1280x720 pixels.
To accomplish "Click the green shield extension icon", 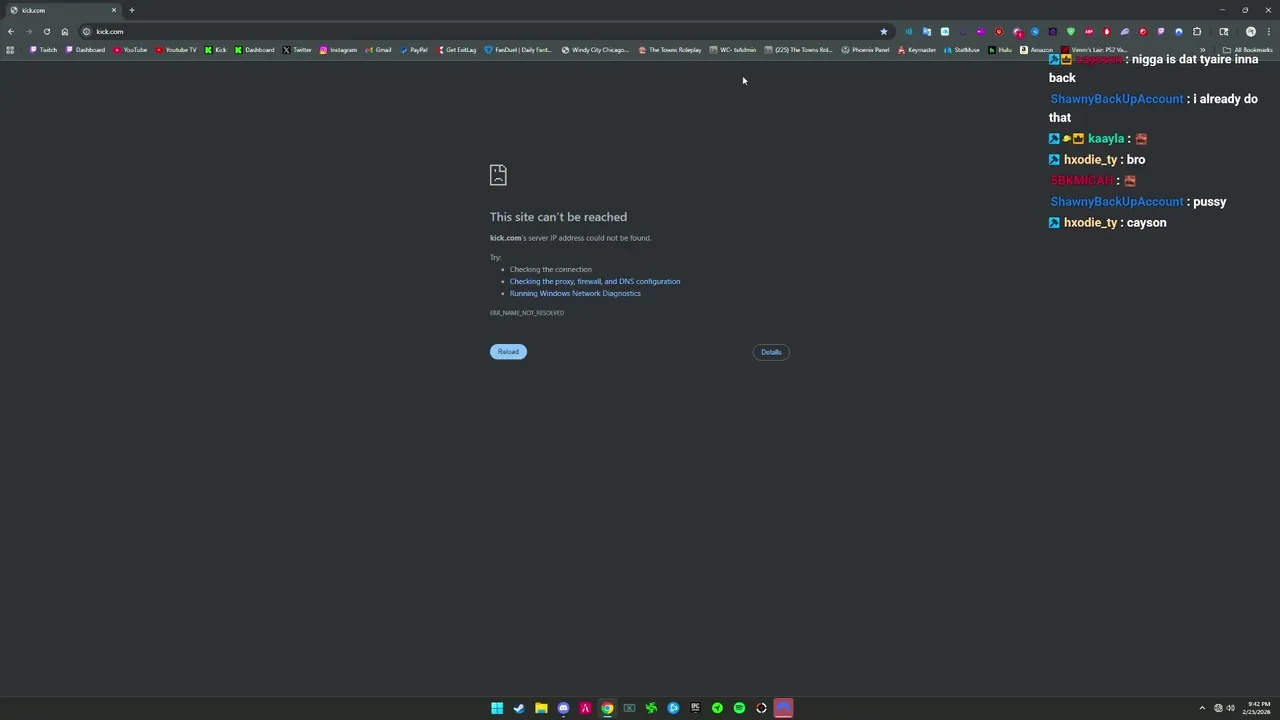I will [1071, 31].
